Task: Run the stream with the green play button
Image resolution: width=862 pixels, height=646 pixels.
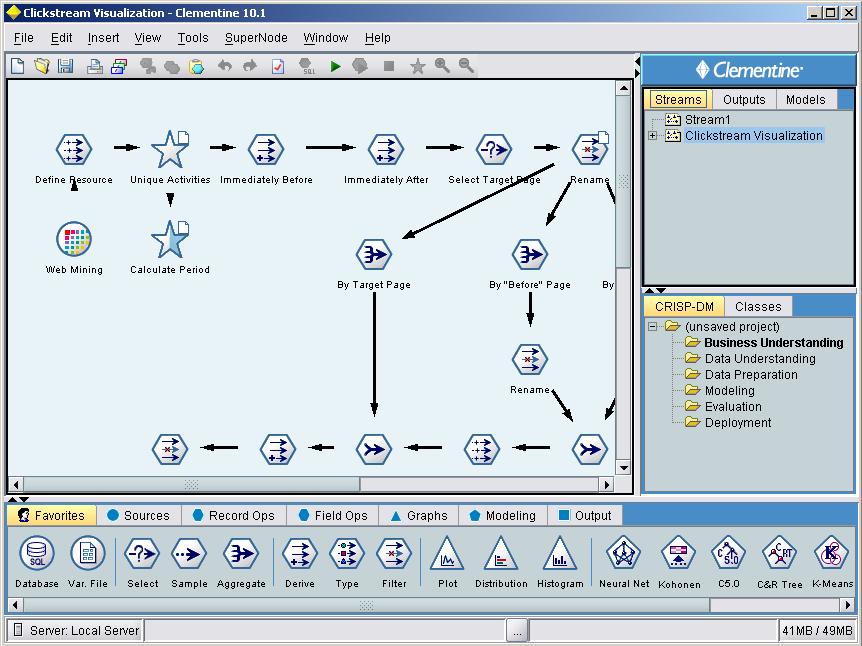Action: point(335,67)
